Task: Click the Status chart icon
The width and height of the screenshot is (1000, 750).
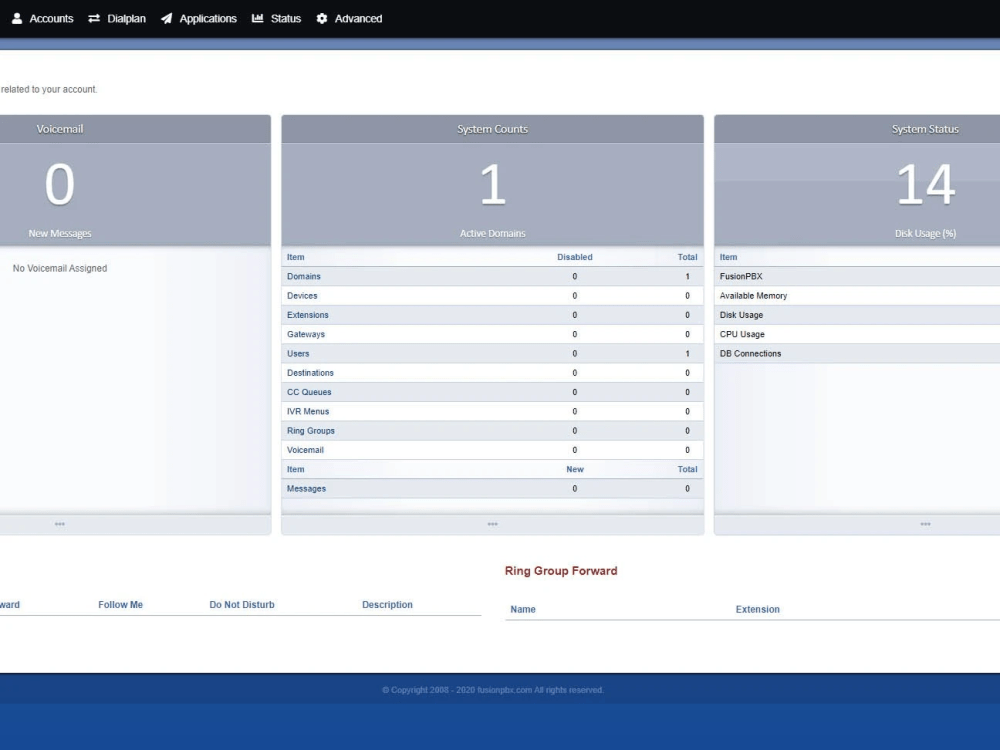Action: pyautogui.click(x=258, y=18)
